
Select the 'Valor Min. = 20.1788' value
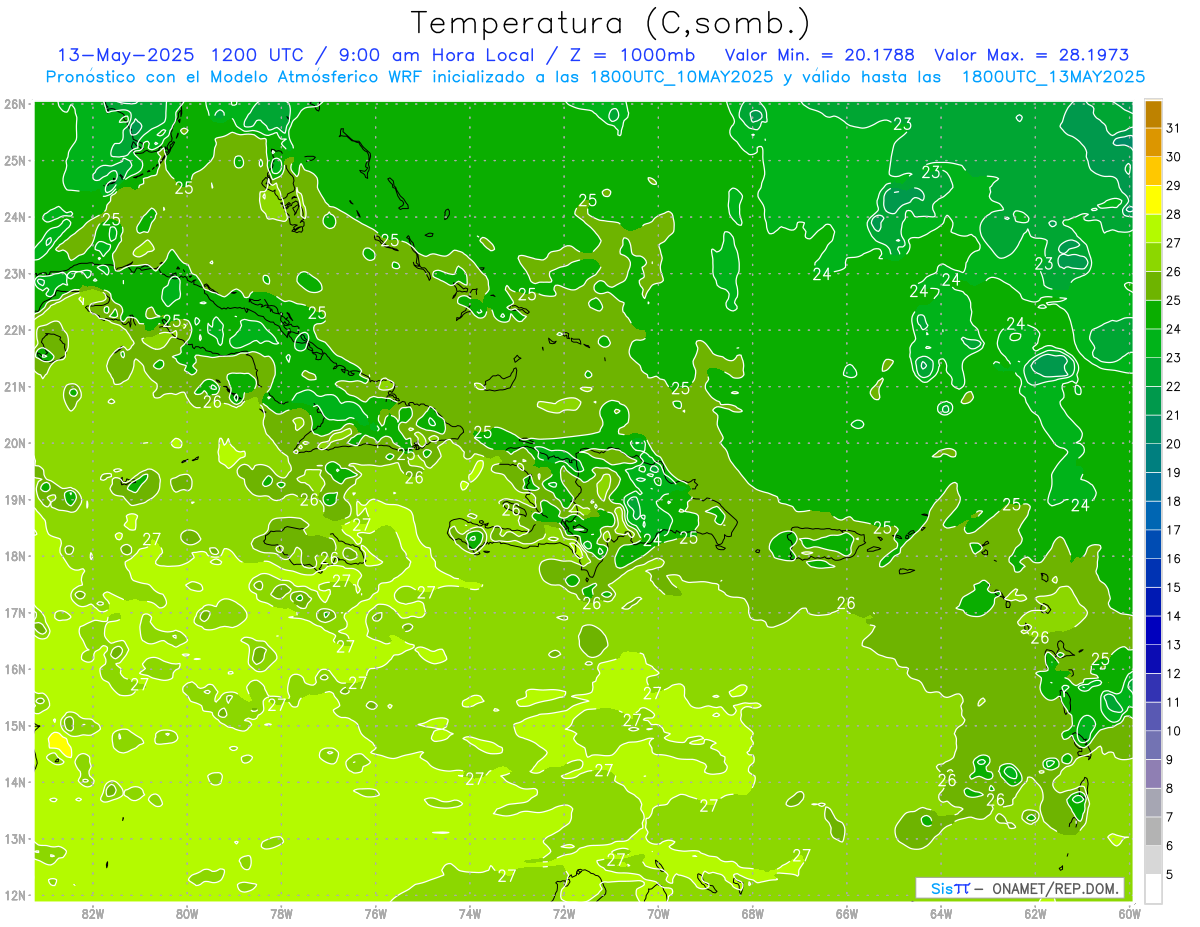pyautogui.click(x=821, y=55)
